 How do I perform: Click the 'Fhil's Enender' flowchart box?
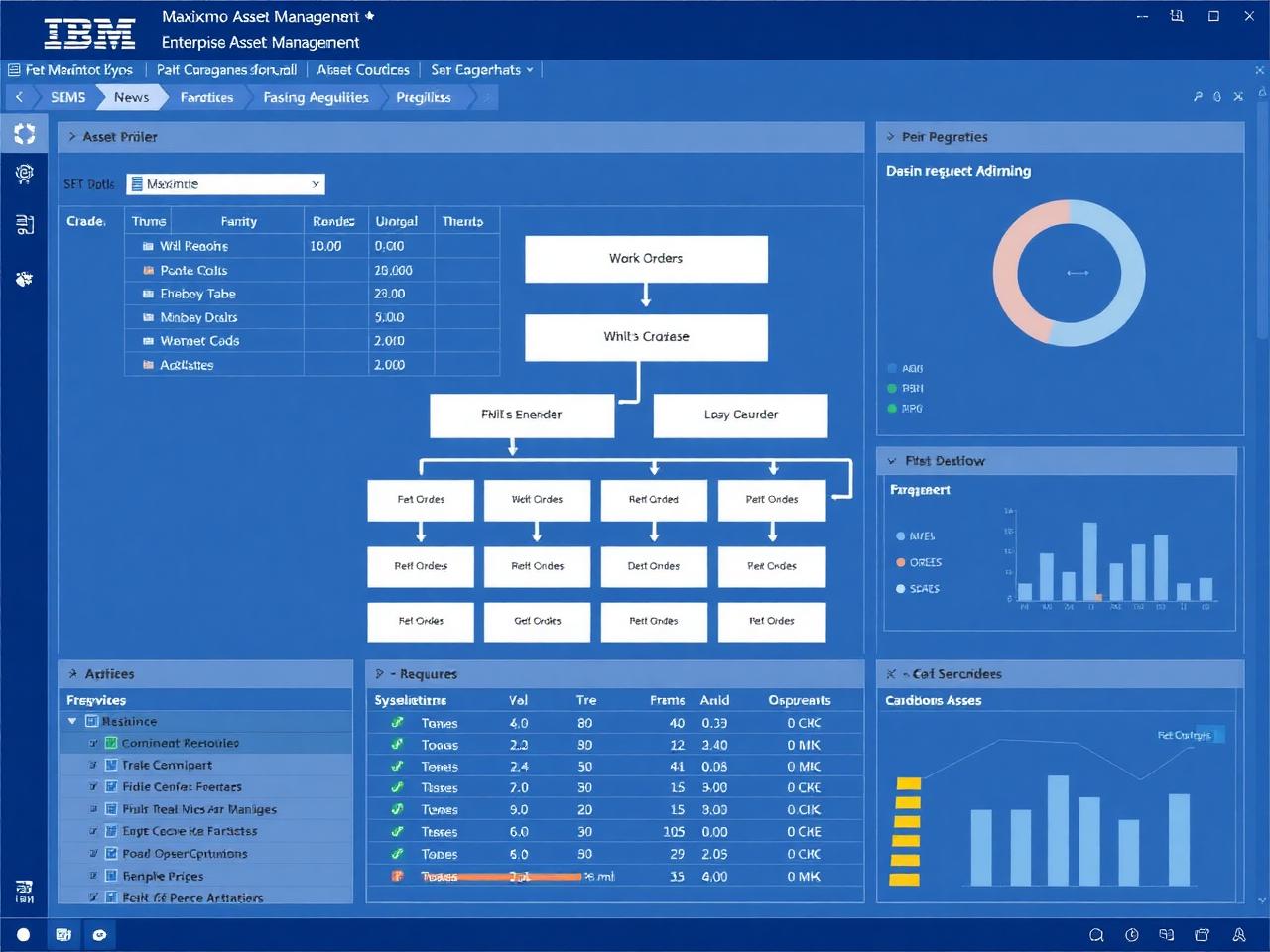pyautogui.click(x=522, y=416)
